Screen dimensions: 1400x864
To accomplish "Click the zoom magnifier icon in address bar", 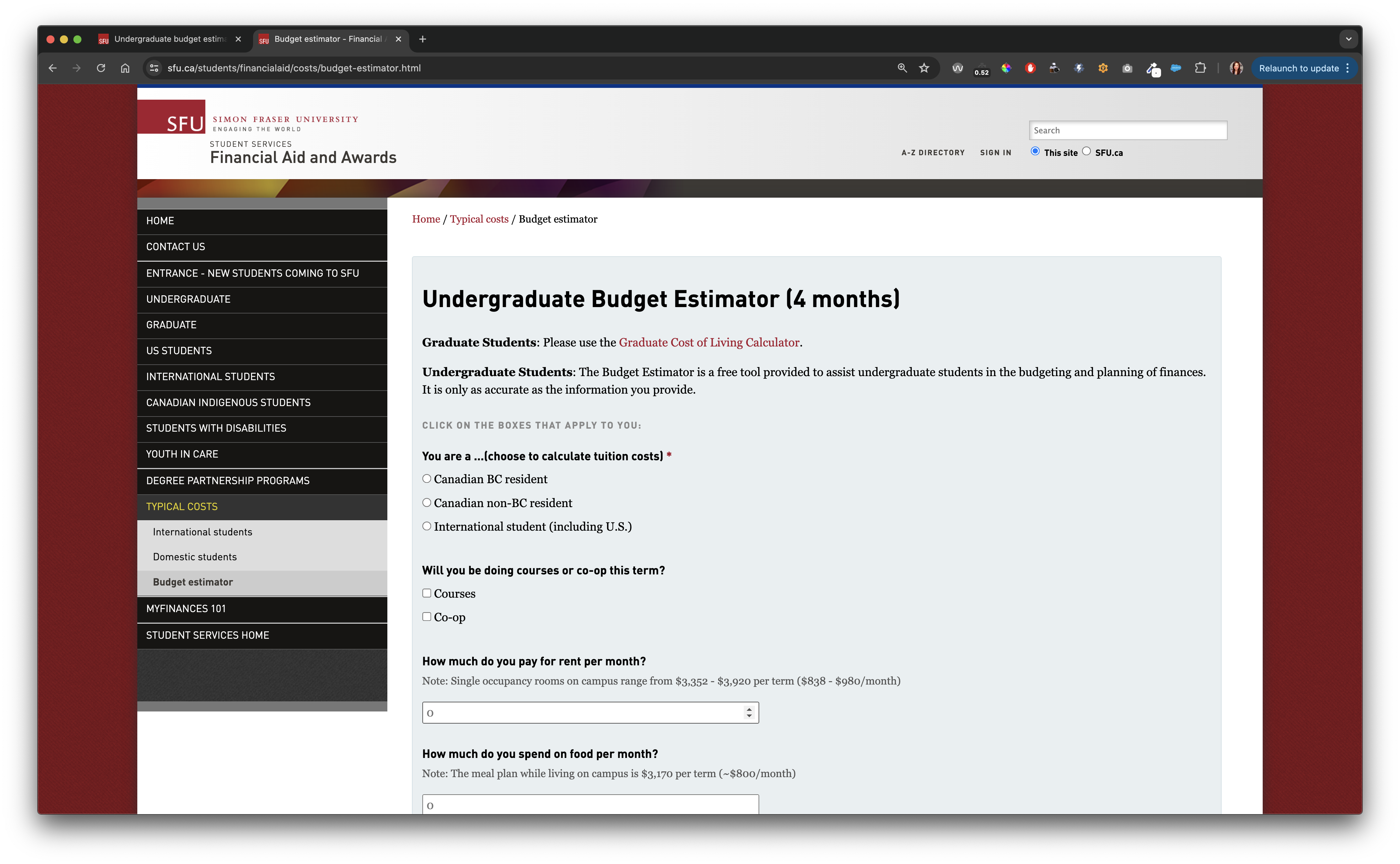I will click(902, 68).
